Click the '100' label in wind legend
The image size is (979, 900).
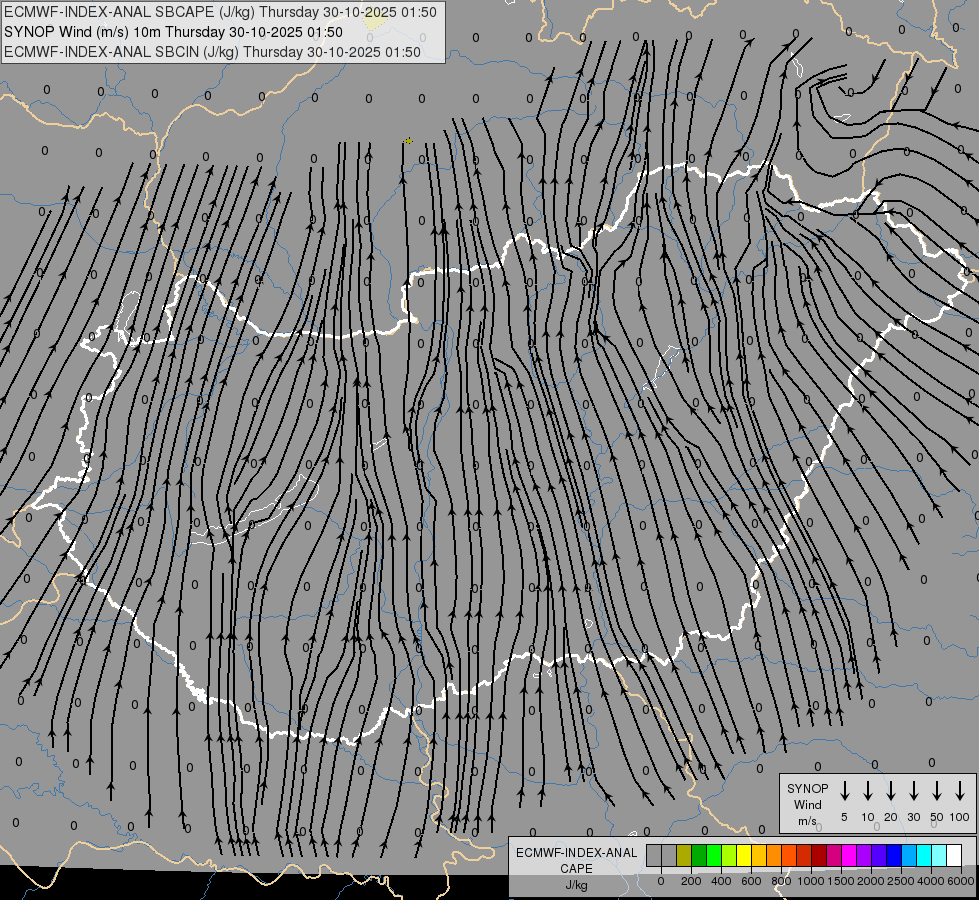tap(960, 817)
